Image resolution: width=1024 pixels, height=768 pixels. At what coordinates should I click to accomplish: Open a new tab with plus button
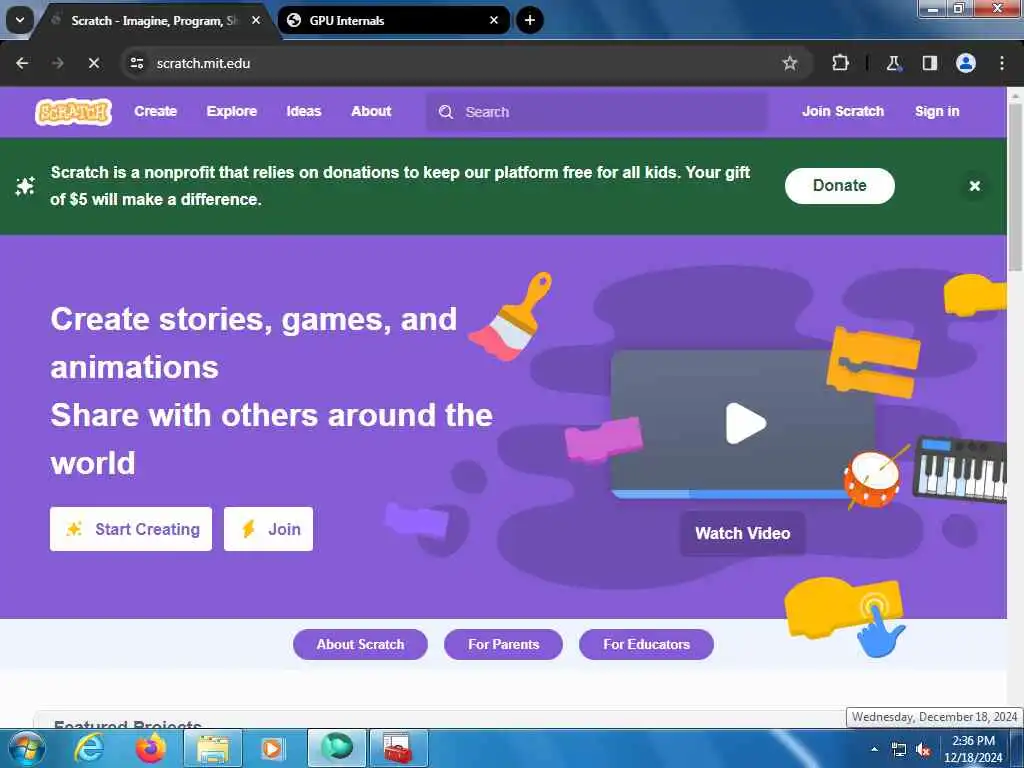(530, 20)
